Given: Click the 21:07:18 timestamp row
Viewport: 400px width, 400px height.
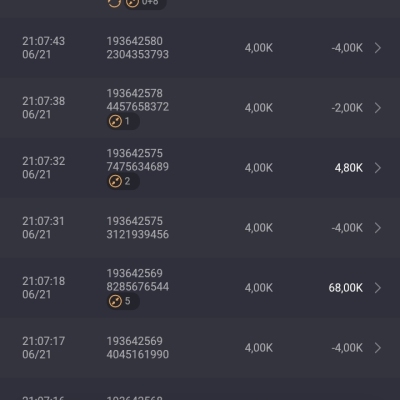Looking at the screenshot, I should pos(200,288).
